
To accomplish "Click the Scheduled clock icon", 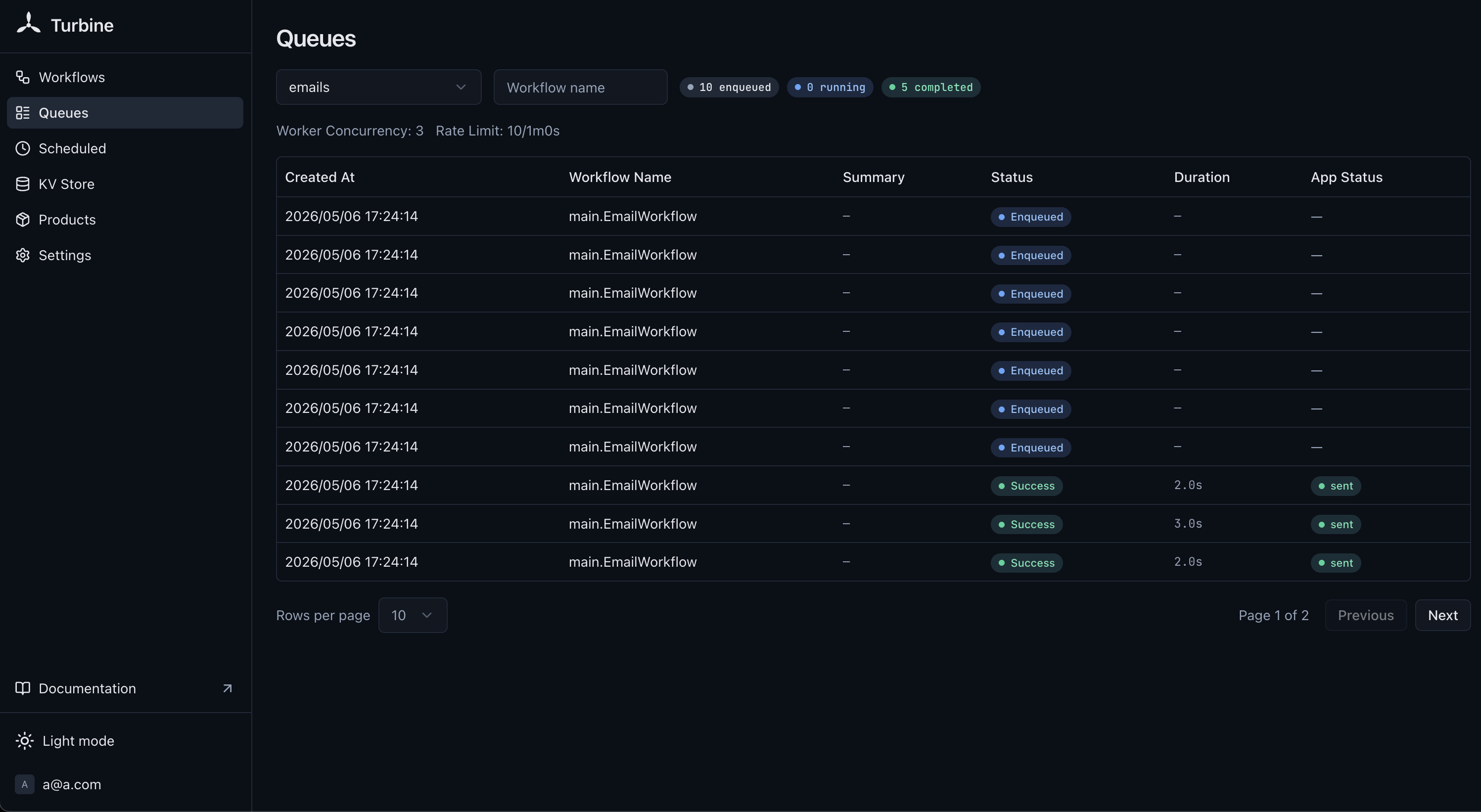I will (22, 149).
